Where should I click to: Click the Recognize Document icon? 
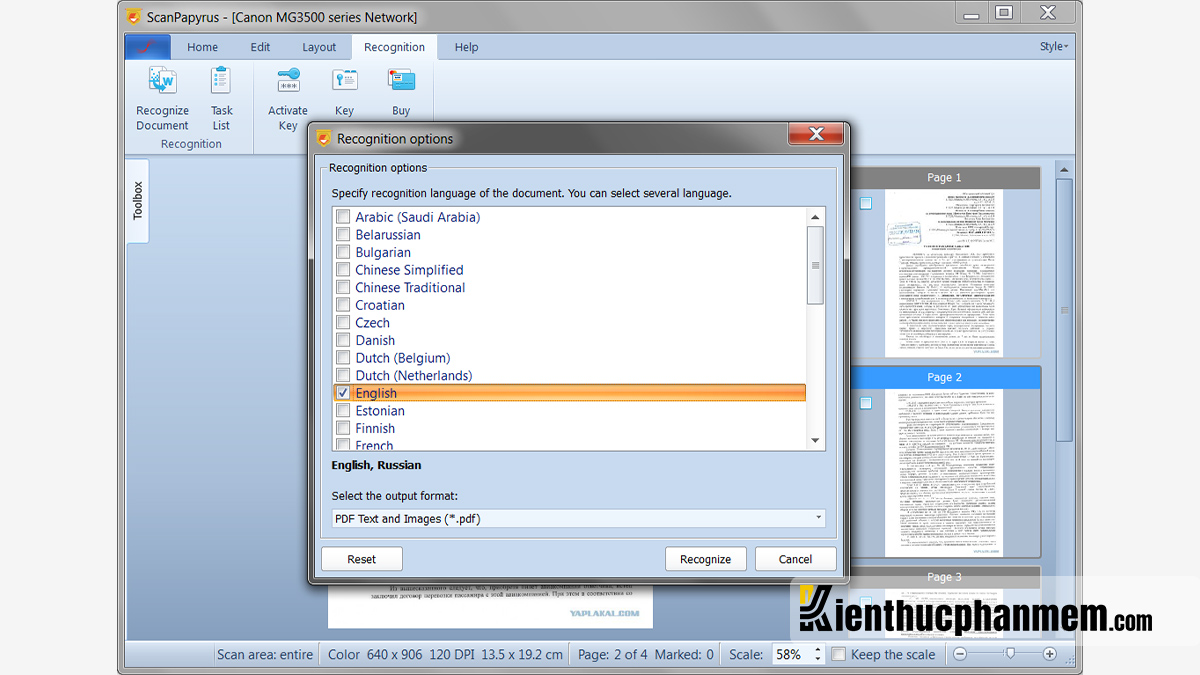point(162,80)
